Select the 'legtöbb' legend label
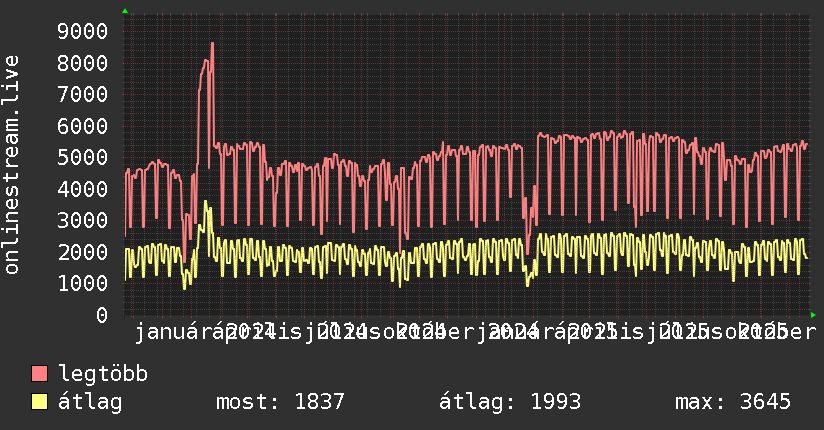The height and width of the screenshot is (430, 824). [x=103, y=373]
